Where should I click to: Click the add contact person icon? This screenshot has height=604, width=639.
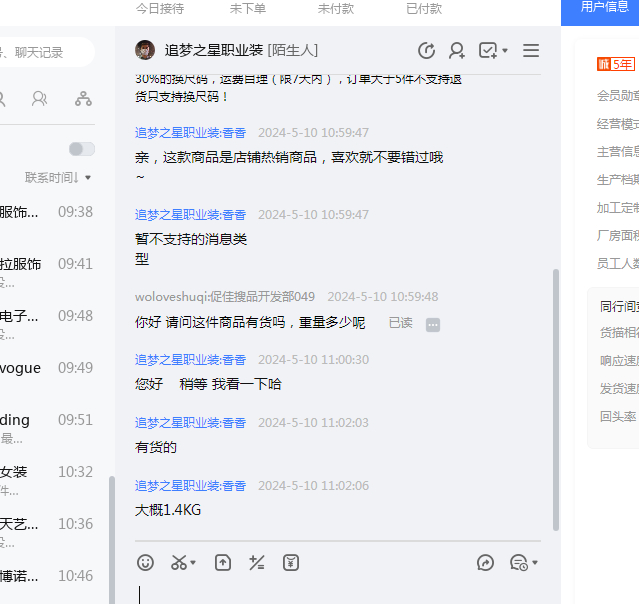coord(457,51)
